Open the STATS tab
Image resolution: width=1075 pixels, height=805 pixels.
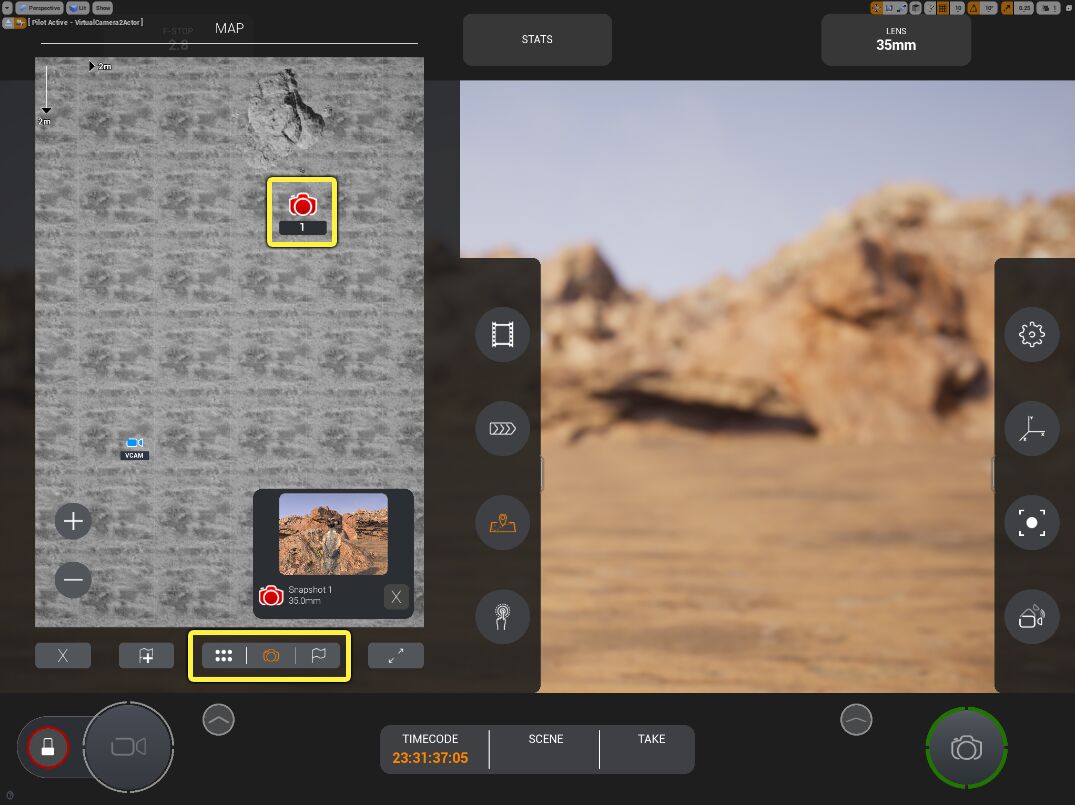pos(537,39)
